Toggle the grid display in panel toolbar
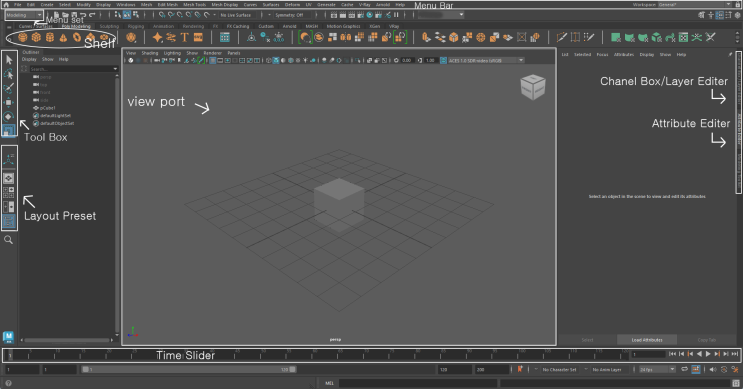 tap(213, 60)
